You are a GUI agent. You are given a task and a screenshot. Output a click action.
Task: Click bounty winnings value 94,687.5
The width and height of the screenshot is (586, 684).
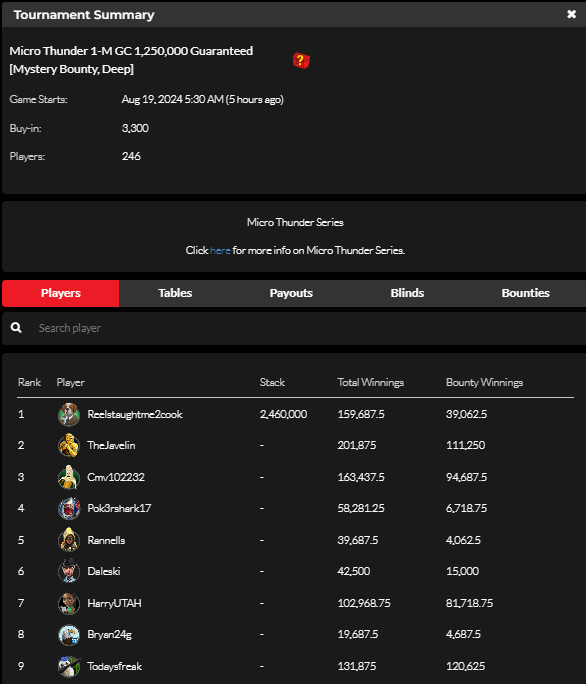[466, 477]
